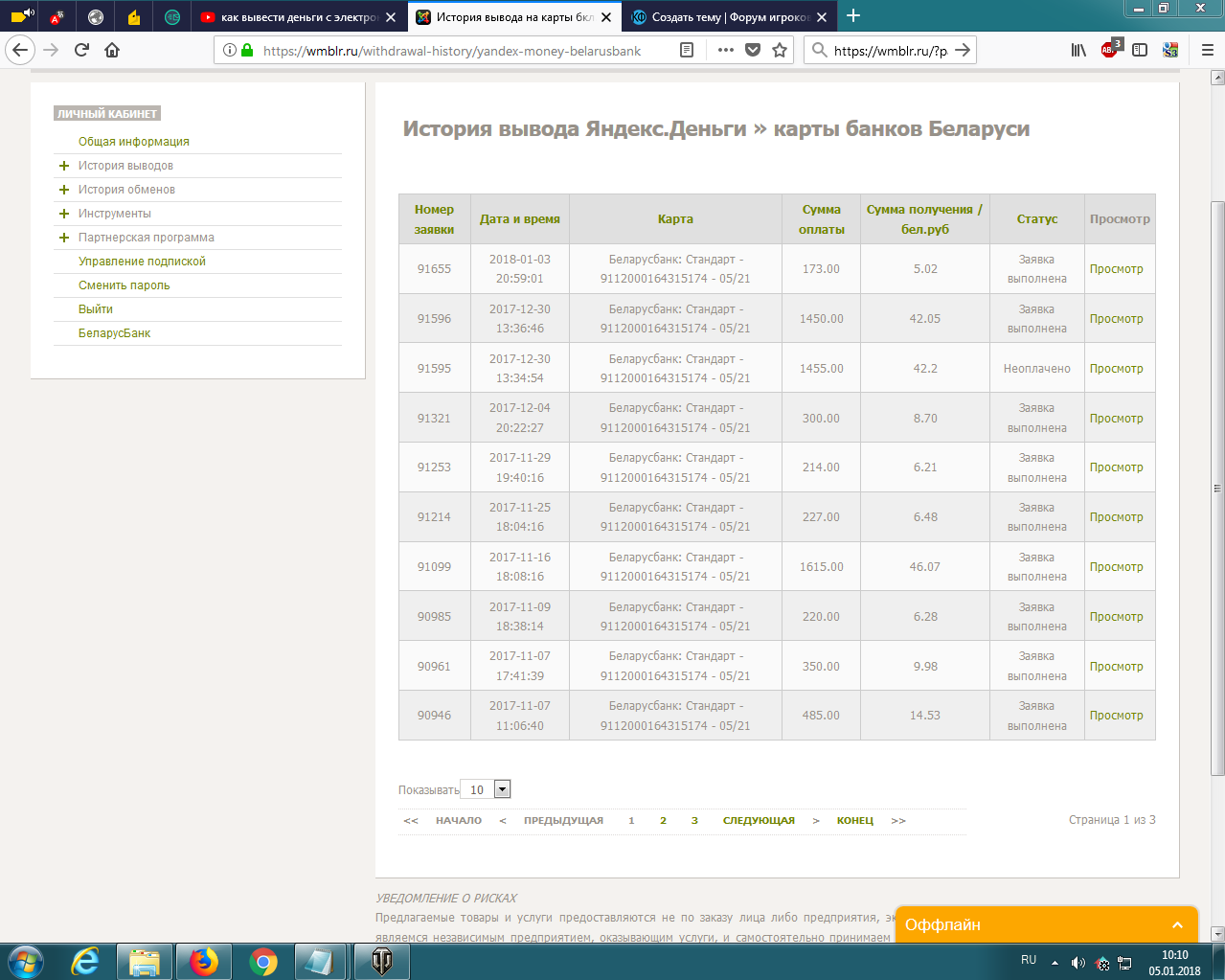Viewport: 1225px width, 980px height.
Task: Open the Adblock extension icon
Action: pos(1109,50)
